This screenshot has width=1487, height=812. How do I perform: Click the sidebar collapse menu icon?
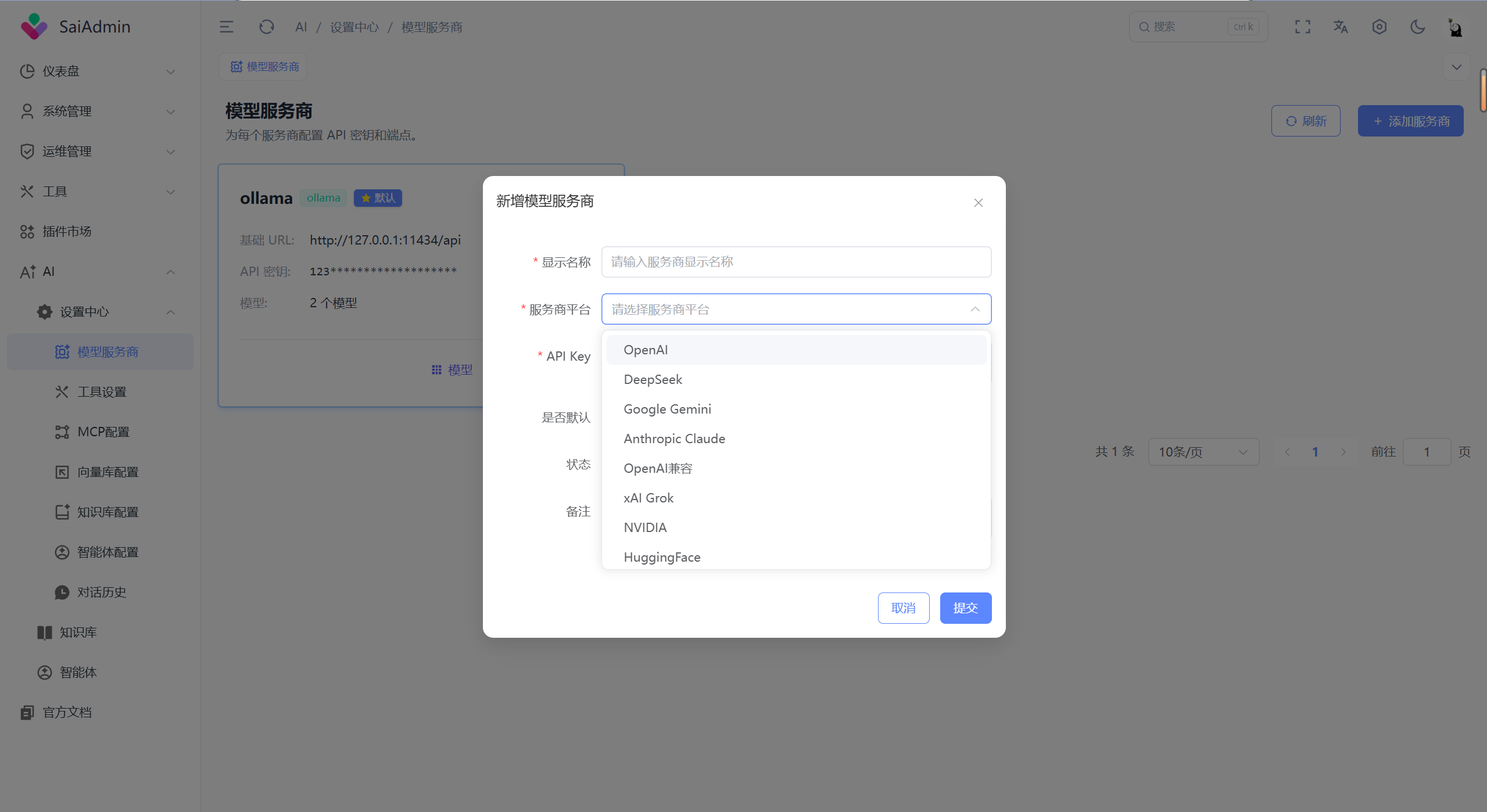pyautogui.click(x=226, y=27)
